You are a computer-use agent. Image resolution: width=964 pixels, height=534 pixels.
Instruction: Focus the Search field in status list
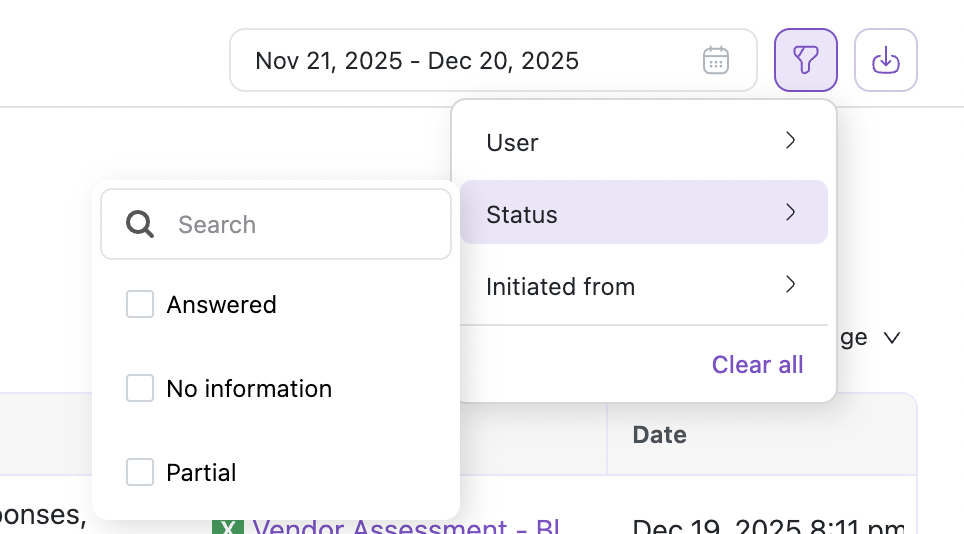pyautogui.click(x=300, y=224)
